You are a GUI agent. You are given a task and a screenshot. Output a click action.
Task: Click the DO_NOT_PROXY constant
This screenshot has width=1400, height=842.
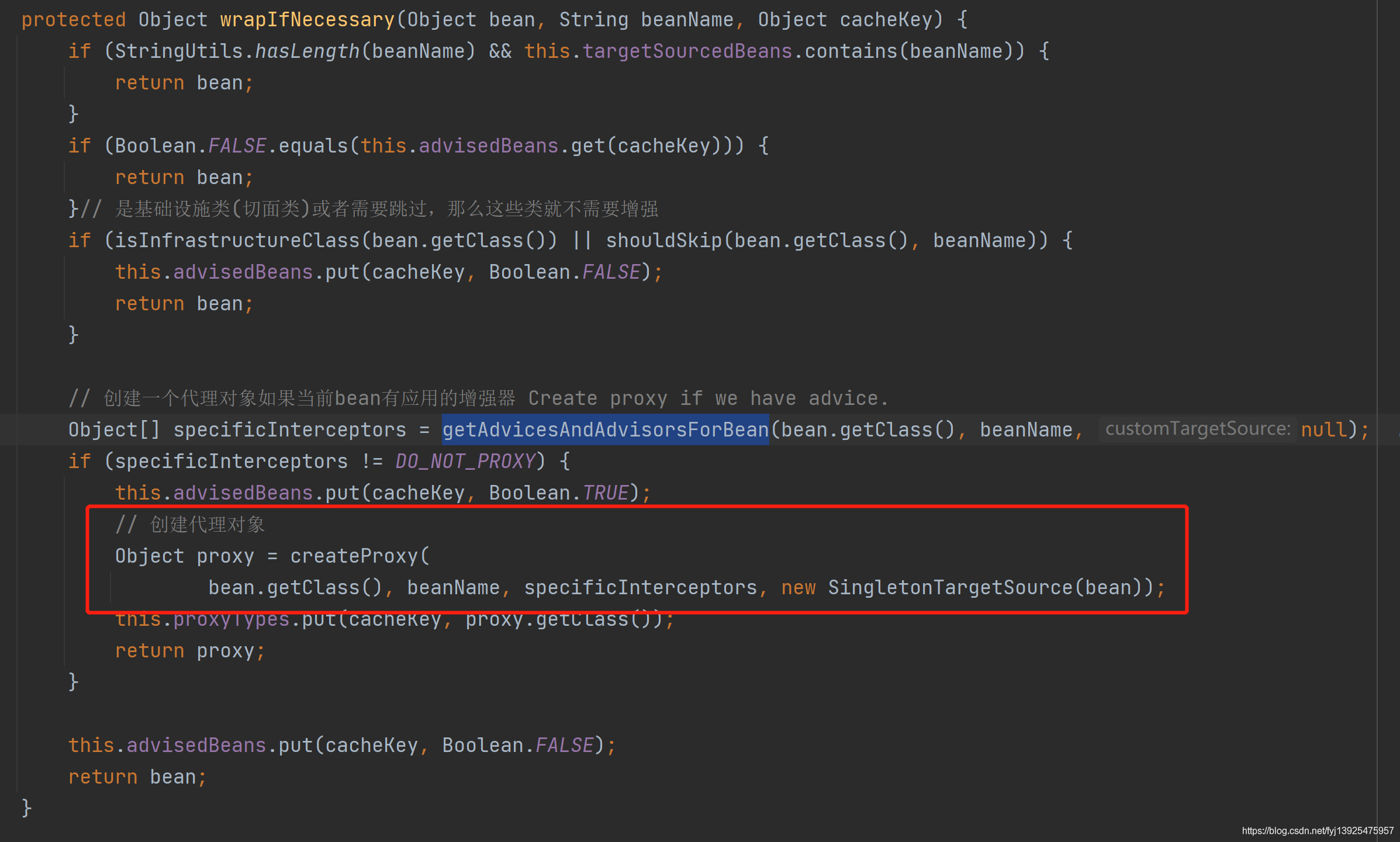click(x=465, y=462)
